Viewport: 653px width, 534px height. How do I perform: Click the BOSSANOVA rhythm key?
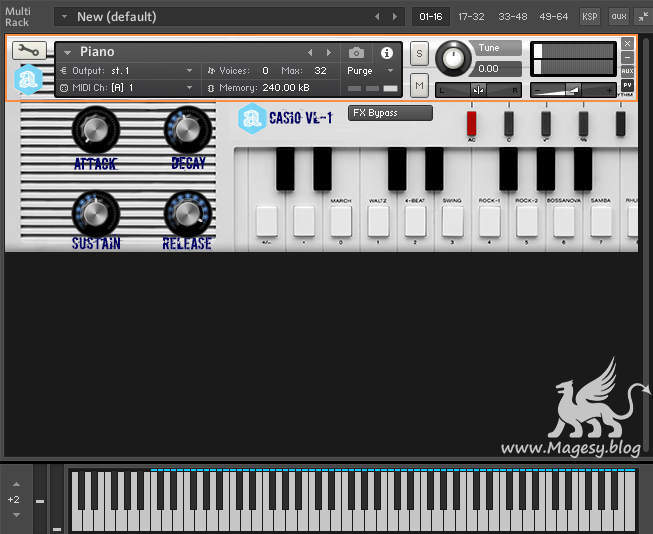pos(564,221)
